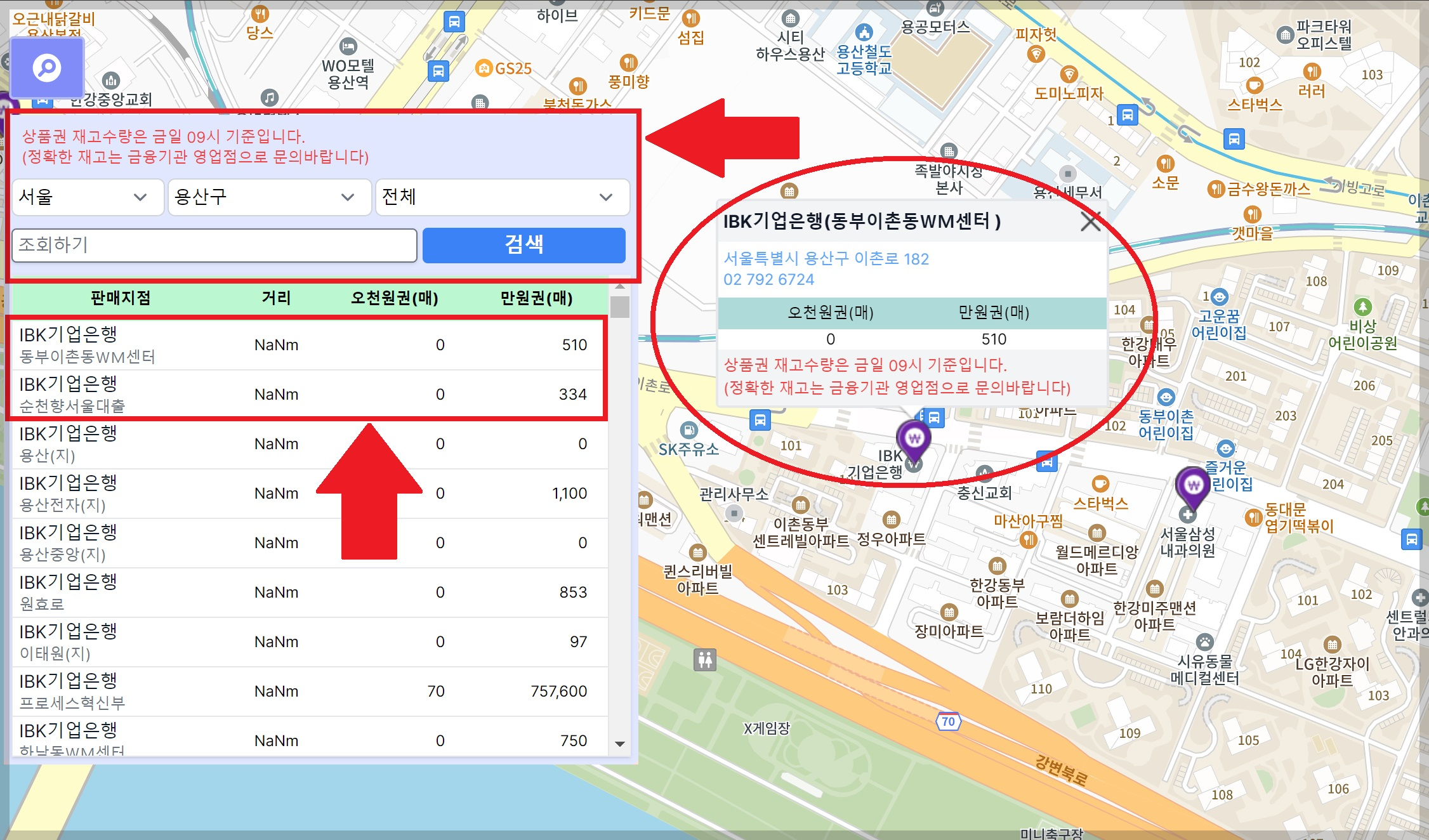The width and height of the screenshot is (1429, 840).
Task: Click the 판매지점 column header
Action: tap(121, 298)
